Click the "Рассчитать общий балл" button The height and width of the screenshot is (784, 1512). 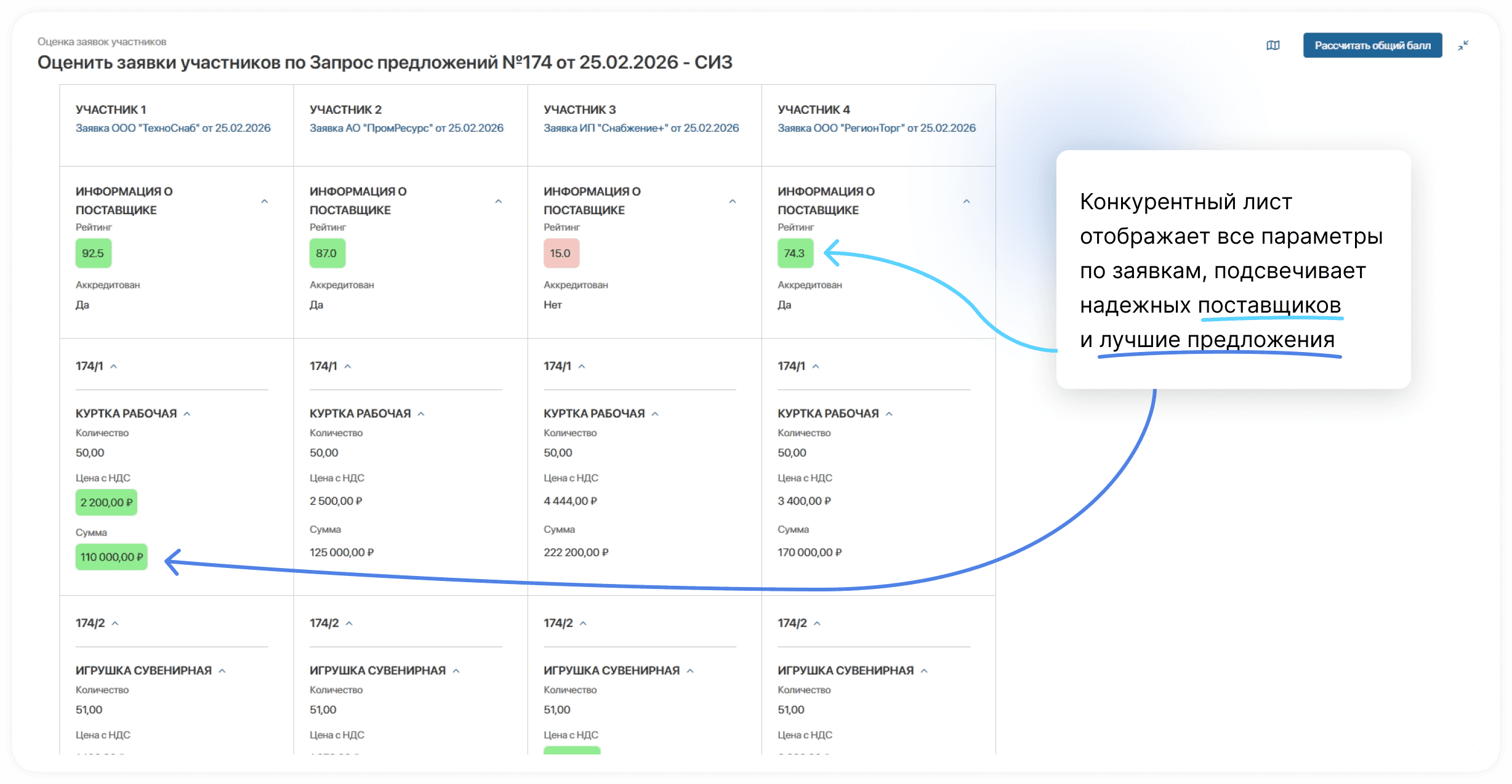(x=1372, y=44)
